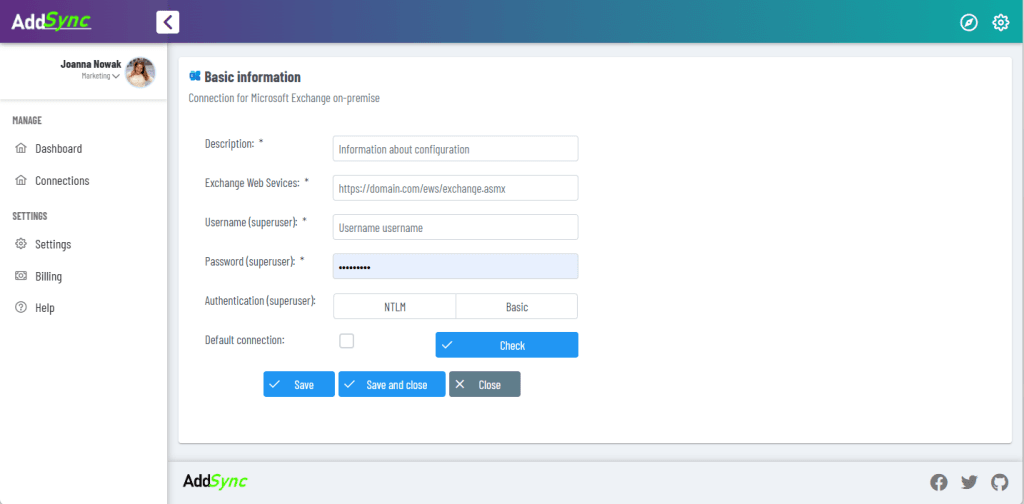1024x504 pixels.
Task: Click the Description input field
Action: [x=455, y=149]
